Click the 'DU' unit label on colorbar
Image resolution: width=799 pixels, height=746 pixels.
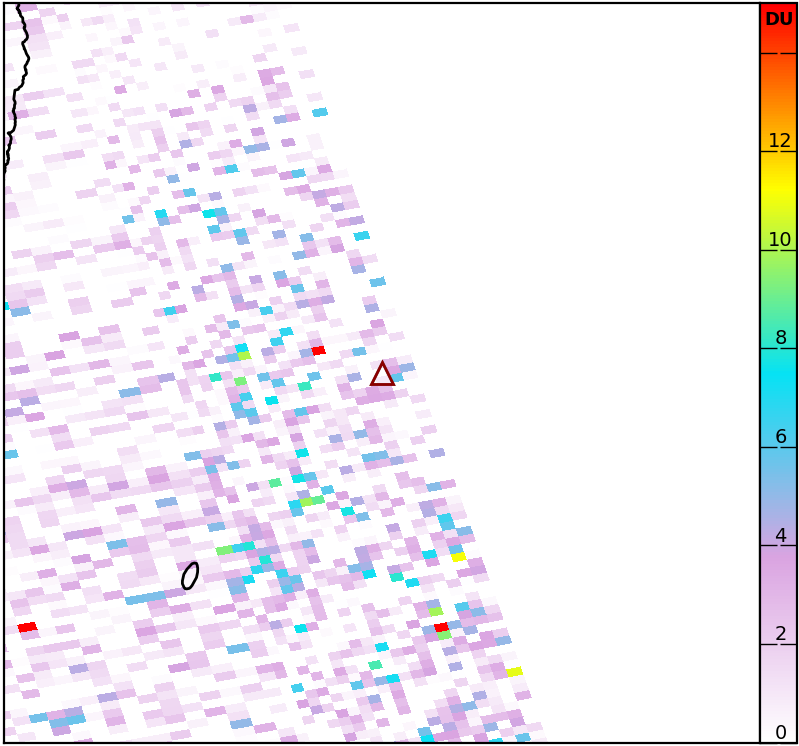tap(779, 19)
